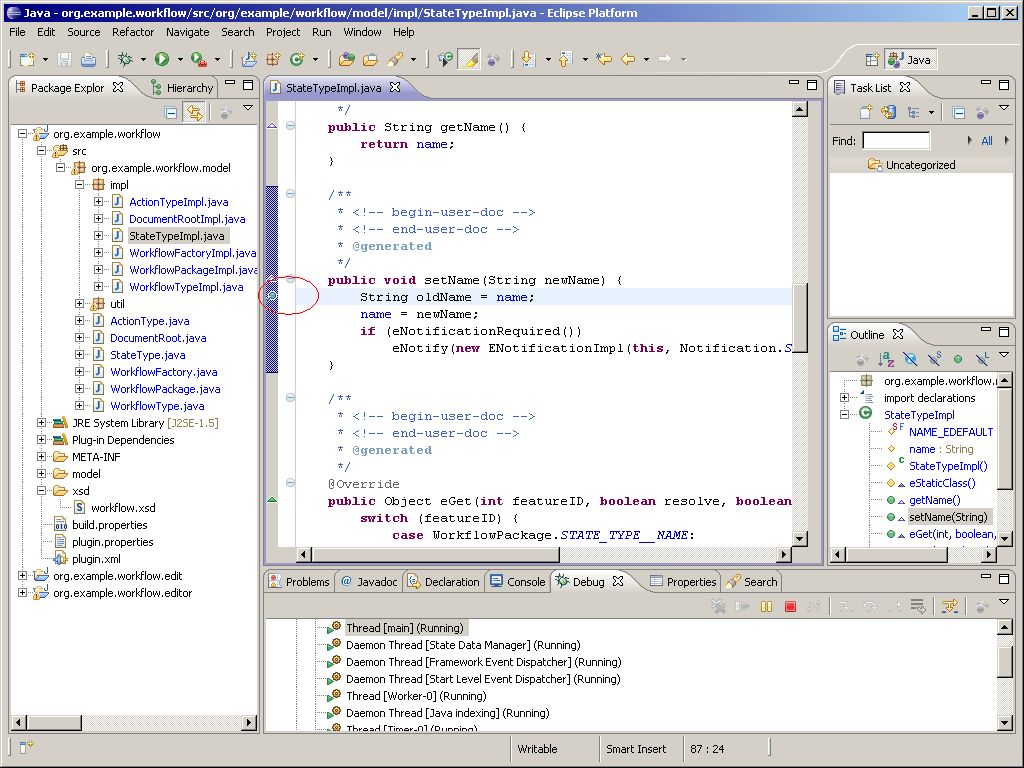Sort Outline members alphabetically

point(886,359)
